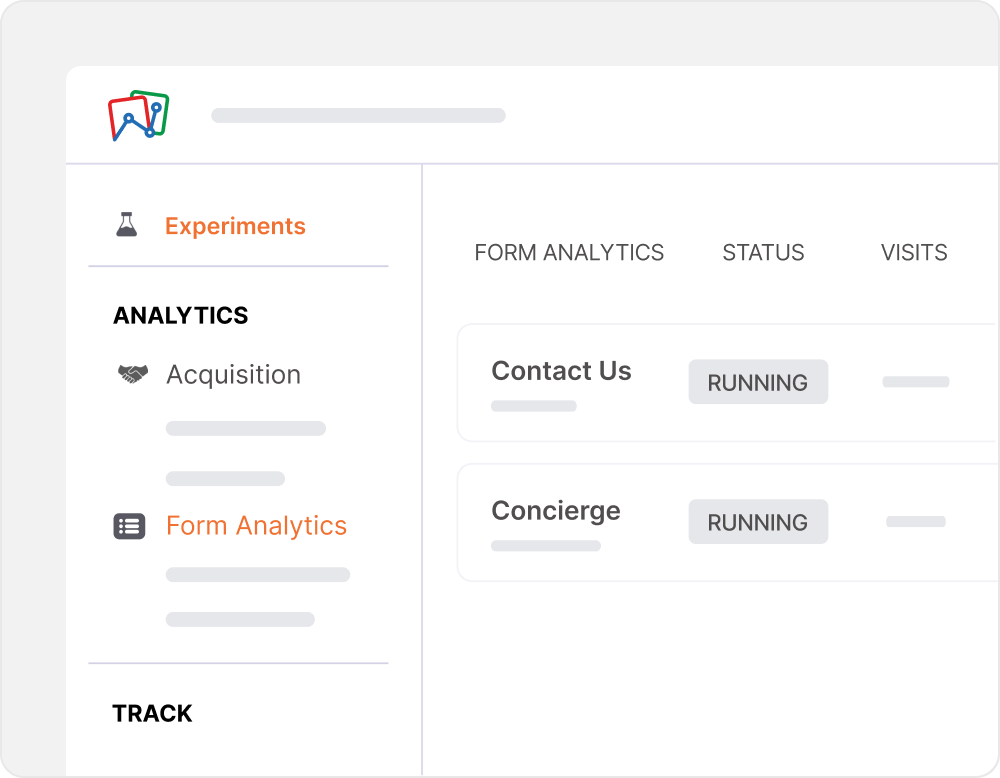Select Acquisition in the sidebar
The height and width of the screenshot is (778, 1000).
[233, 374]
